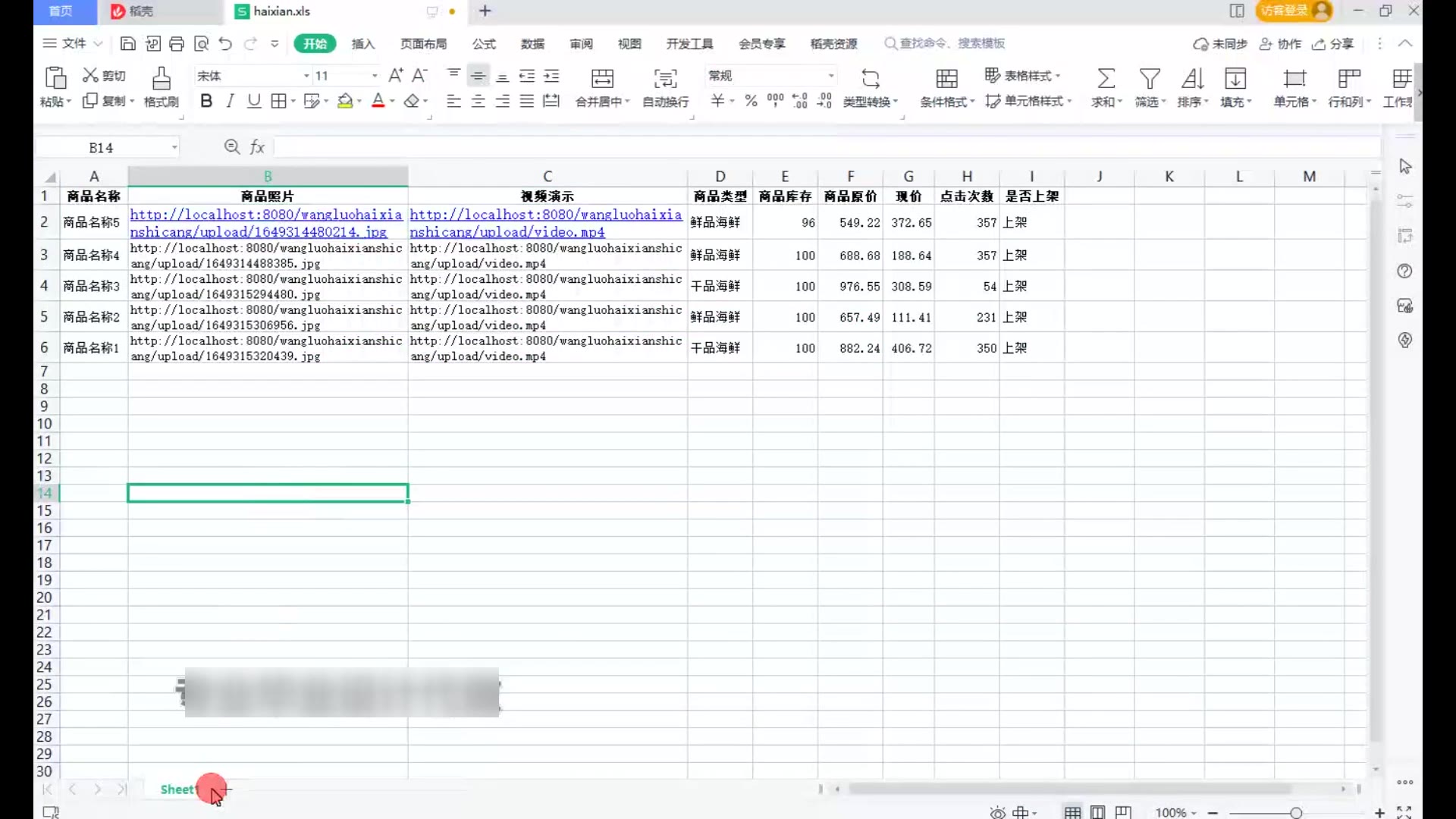
Task: Click the Conditional Formatting icon
Action: pyautogui.click(x=946, y=78)
